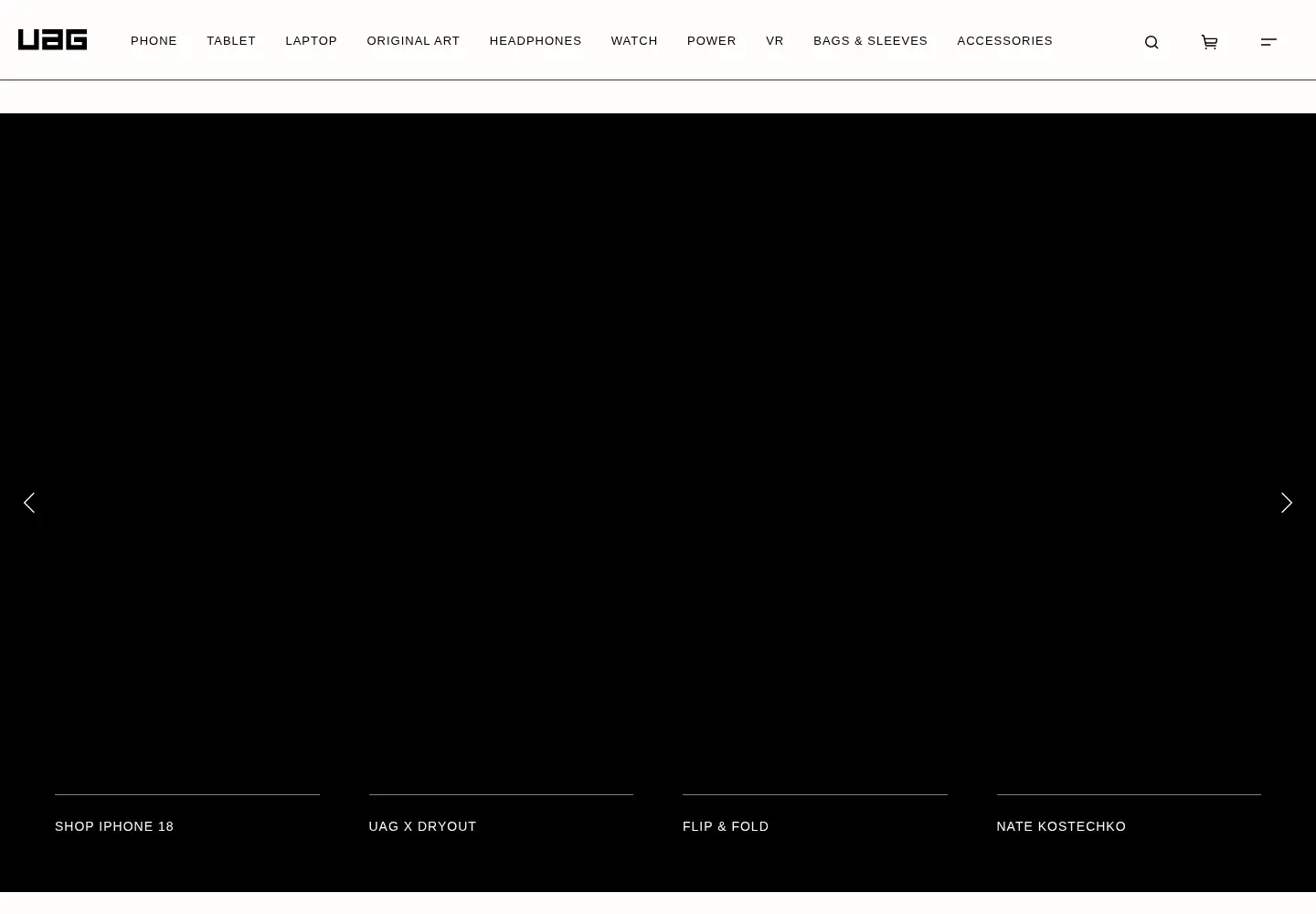
Task: Open the search icon
Action: pos(1151,42)
